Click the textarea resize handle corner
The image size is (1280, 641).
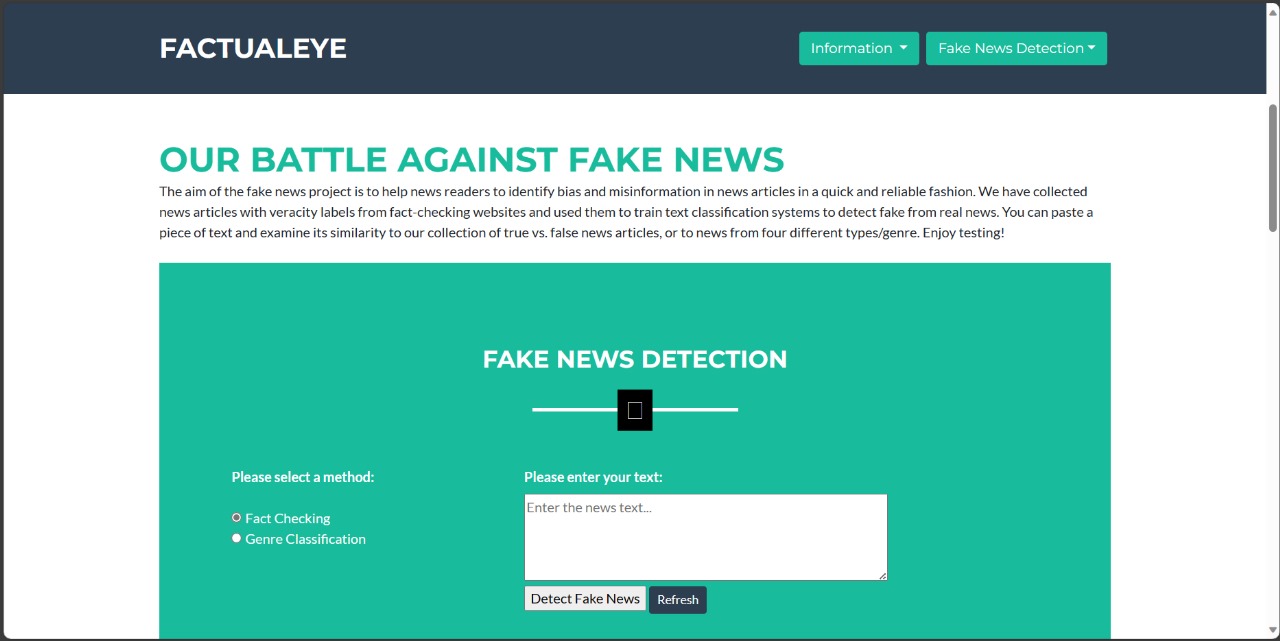point(882,575)
